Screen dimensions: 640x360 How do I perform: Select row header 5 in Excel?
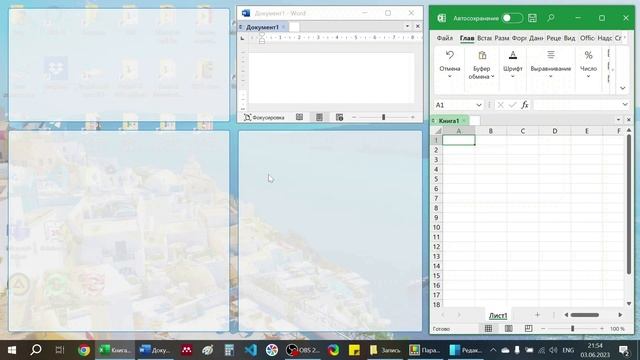436,179
